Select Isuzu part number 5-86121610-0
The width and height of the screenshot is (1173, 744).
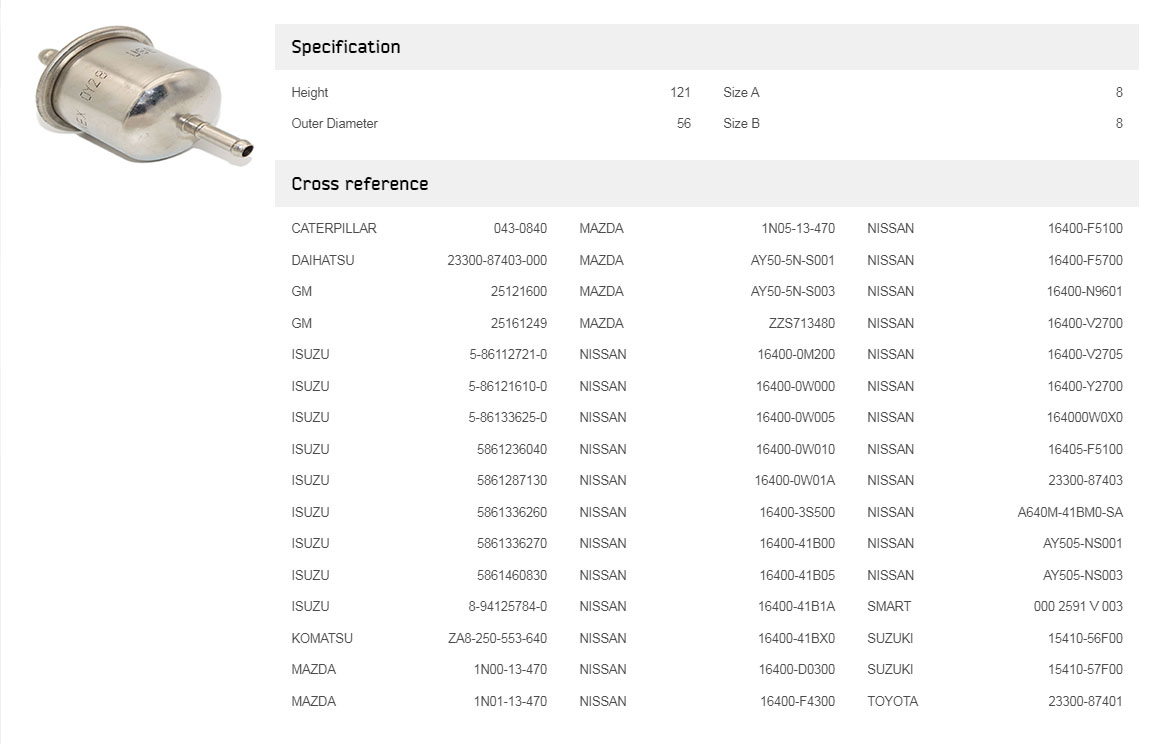[x=508, y=387]
